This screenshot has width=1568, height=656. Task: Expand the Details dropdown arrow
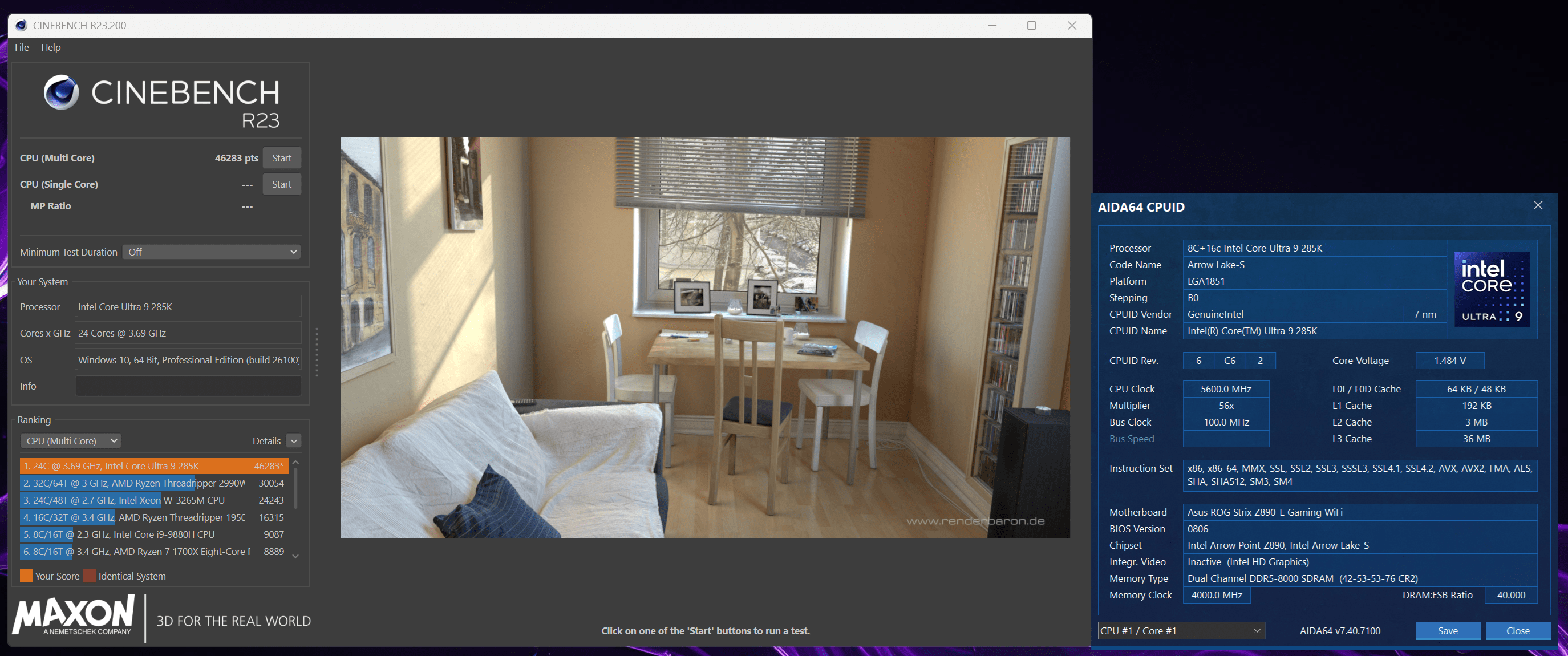pos(294,440)
